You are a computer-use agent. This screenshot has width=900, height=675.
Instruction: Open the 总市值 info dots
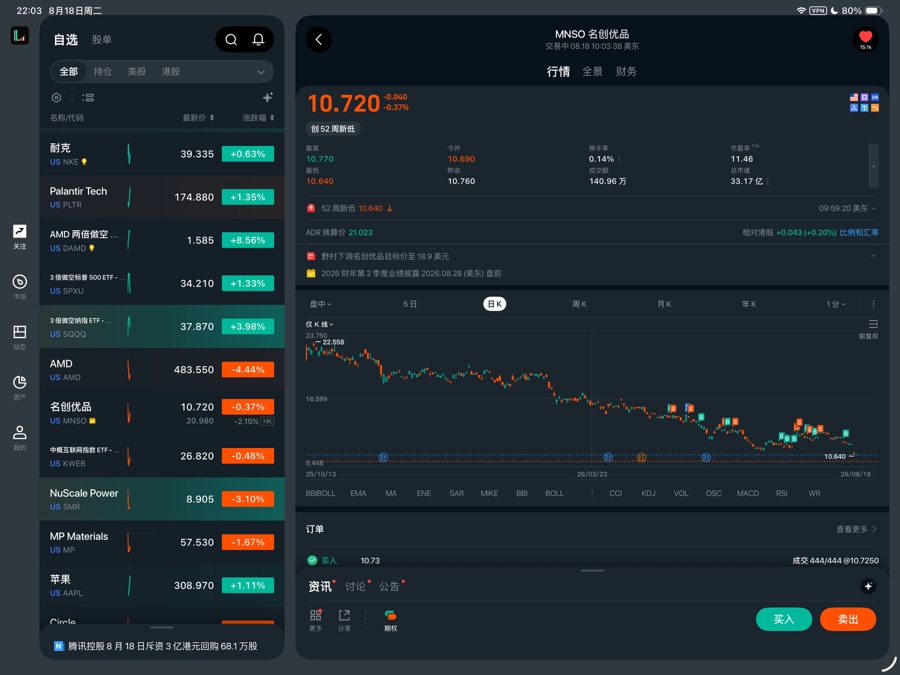pyautogui.click(x=768, y=181)
